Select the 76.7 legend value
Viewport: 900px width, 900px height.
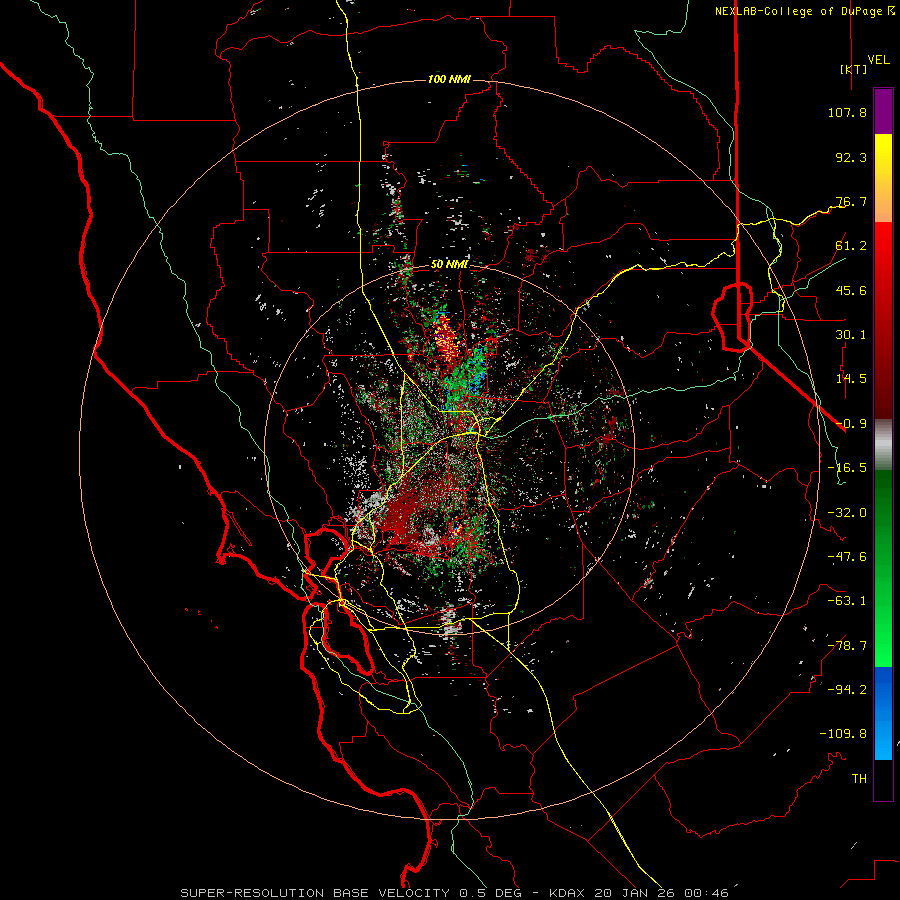click(x=851, y=201)
